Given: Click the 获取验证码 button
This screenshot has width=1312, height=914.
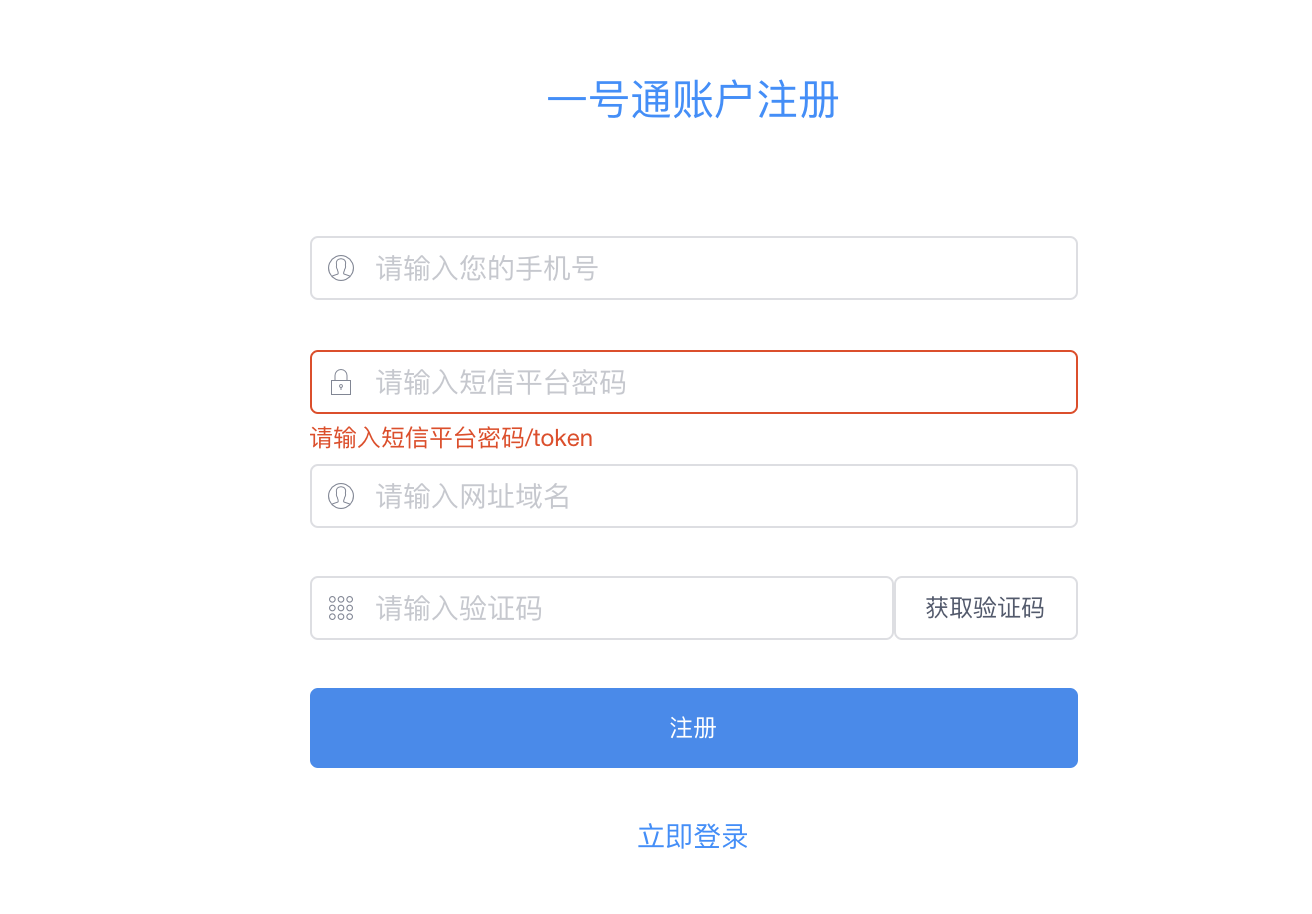Looking at the screenshot, I should pyautogui.click(x=986, y=608).
